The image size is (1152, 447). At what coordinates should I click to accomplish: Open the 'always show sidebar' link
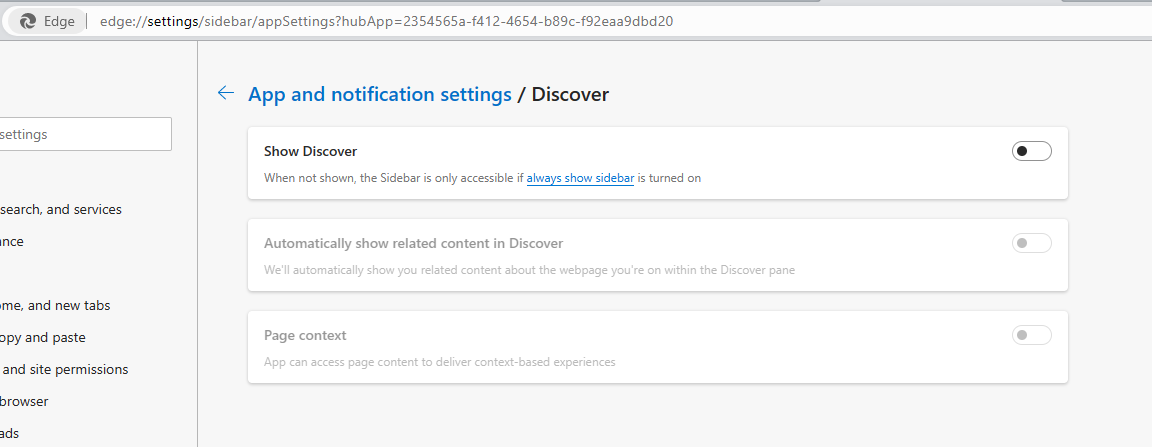580,178
